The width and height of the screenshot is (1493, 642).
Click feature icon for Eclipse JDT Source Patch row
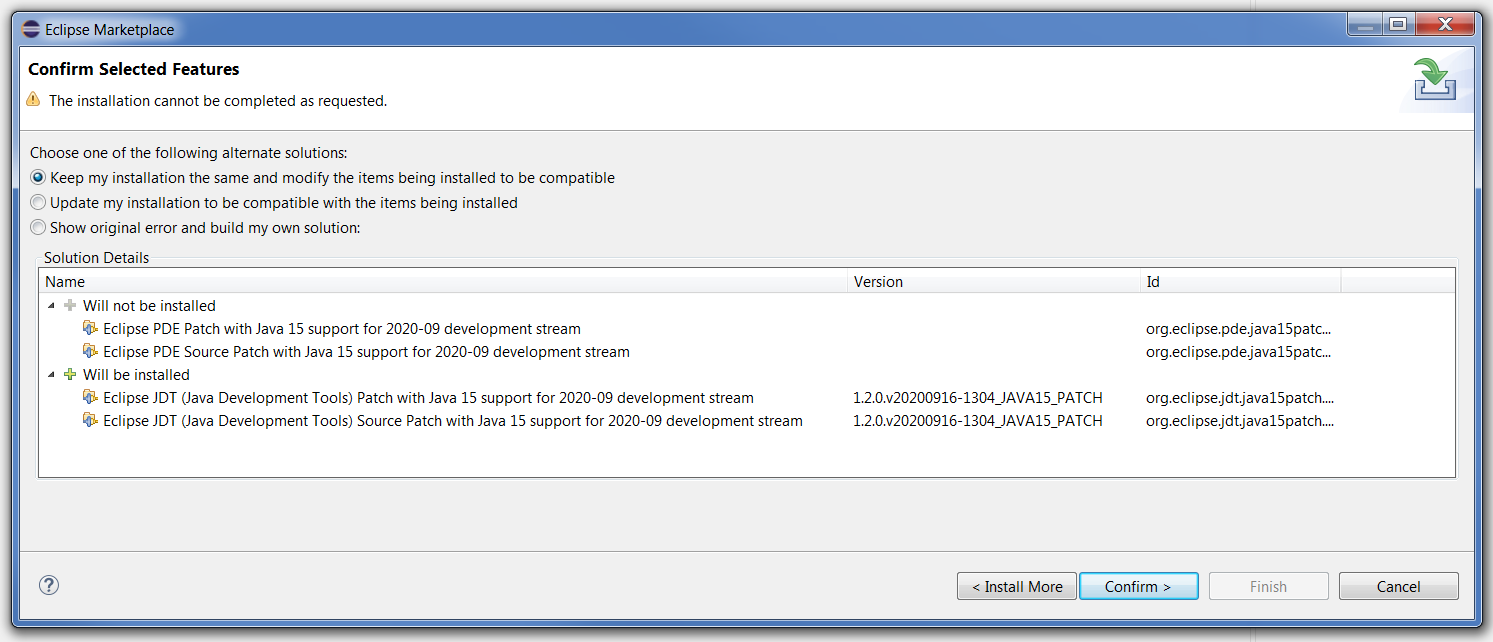pos(91,420)
